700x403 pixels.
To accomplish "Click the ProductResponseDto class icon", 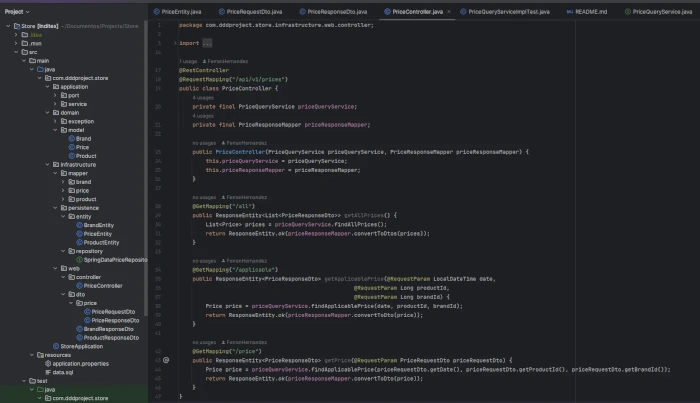I will pos(79,337).
